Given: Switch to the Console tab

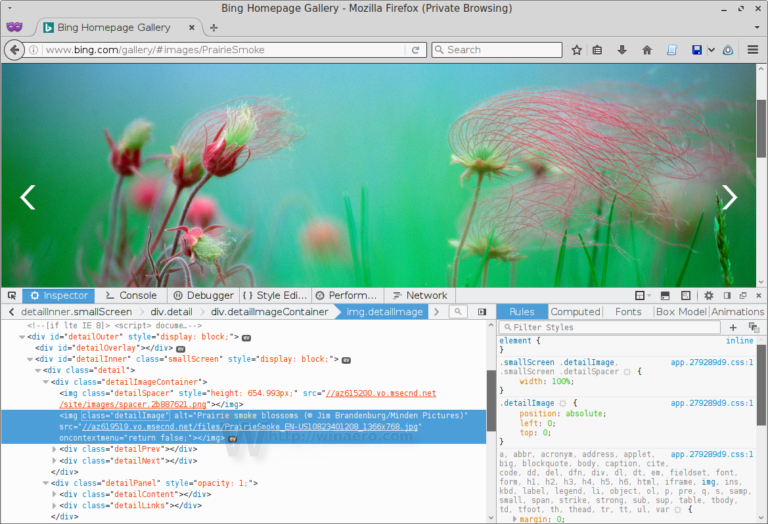Looking at the screenshot, I should point(131,295).
